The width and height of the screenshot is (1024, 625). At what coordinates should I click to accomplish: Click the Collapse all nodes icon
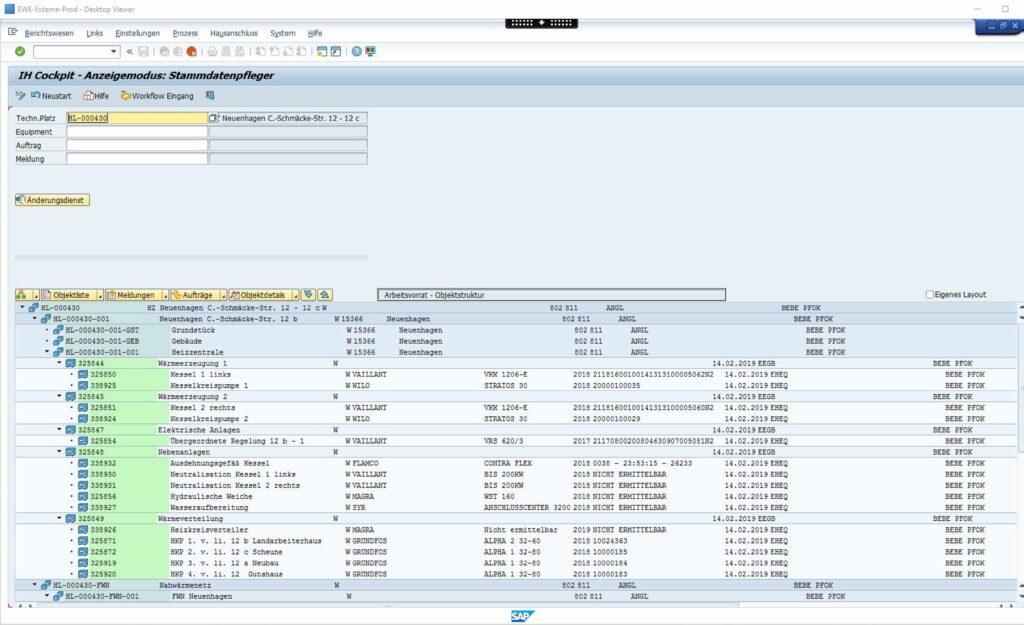pyautogui.click(x=324, y=295)
